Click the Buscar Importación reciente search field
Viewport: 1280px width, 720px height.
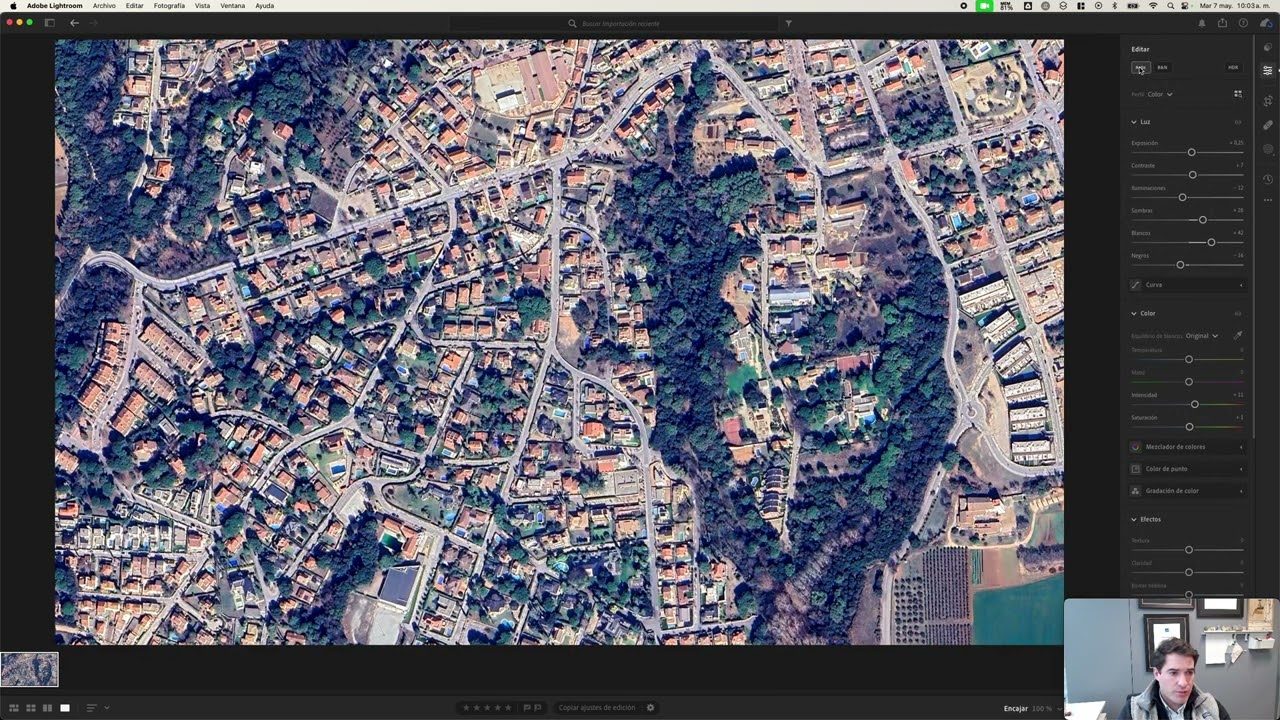click(615, 23)
